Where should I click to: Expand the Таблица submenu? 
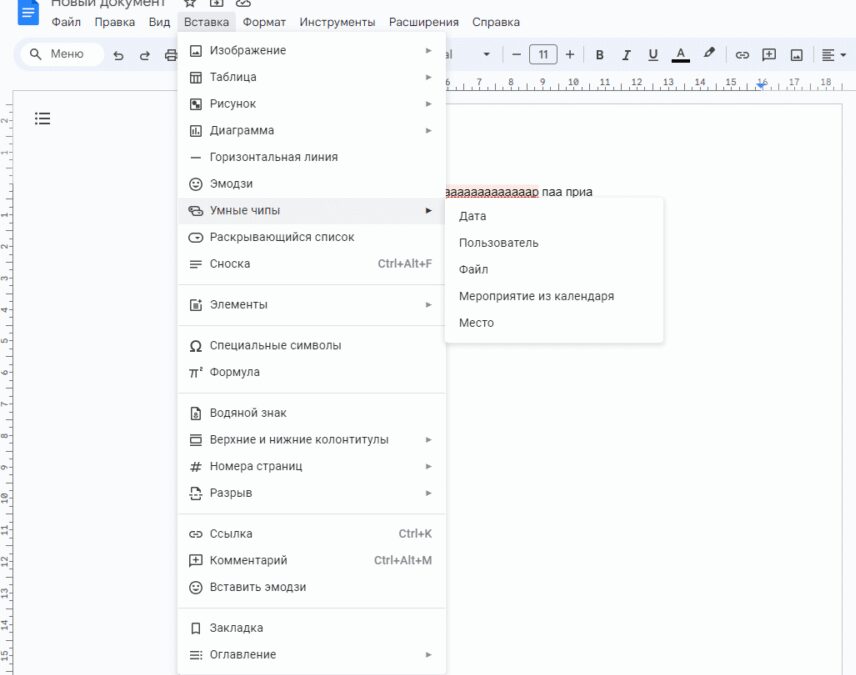[x=233, y=77]
